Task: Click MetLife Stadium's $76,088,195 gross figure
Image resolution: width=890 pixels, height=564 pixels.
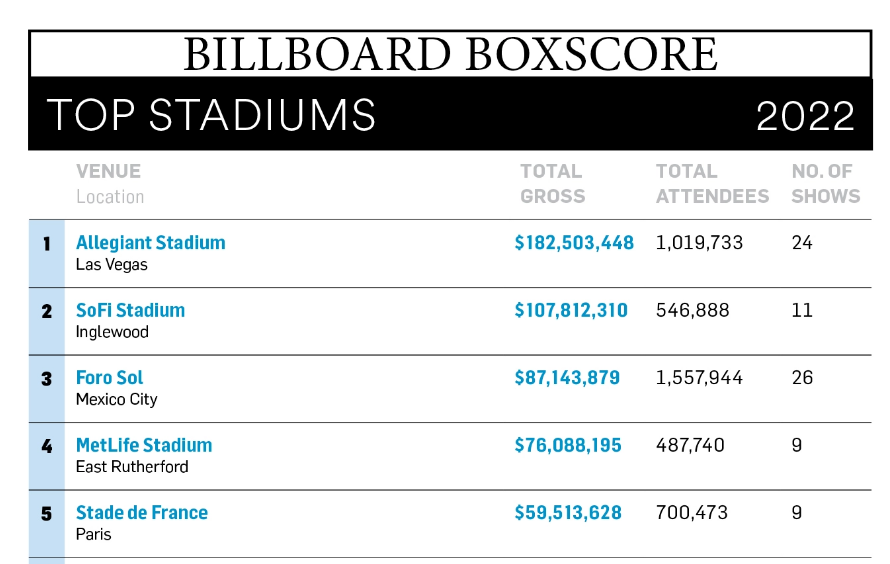Action: pos(568,445)
